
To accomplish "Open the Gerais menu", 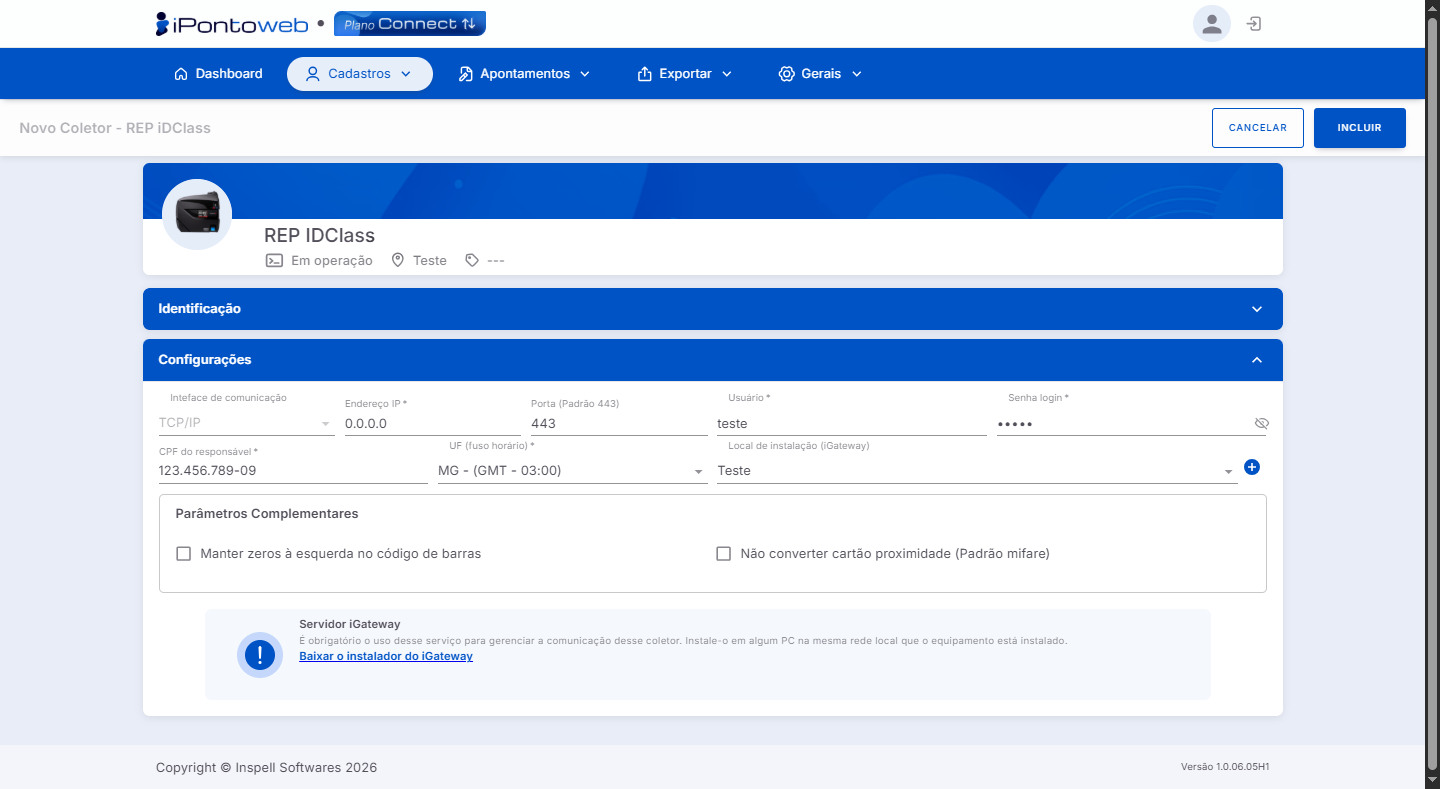I will [820, 74].
